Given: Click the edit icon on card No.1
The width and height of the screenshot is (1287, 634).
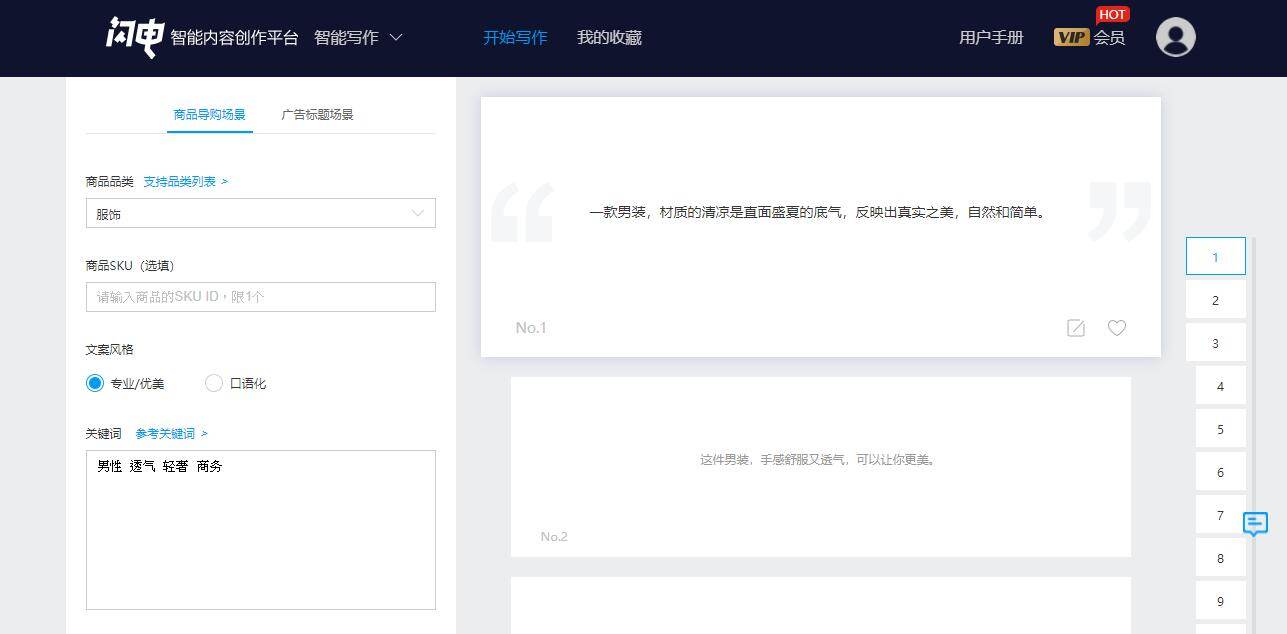Looking at the screenshot, I should [x=1076, y=328].
